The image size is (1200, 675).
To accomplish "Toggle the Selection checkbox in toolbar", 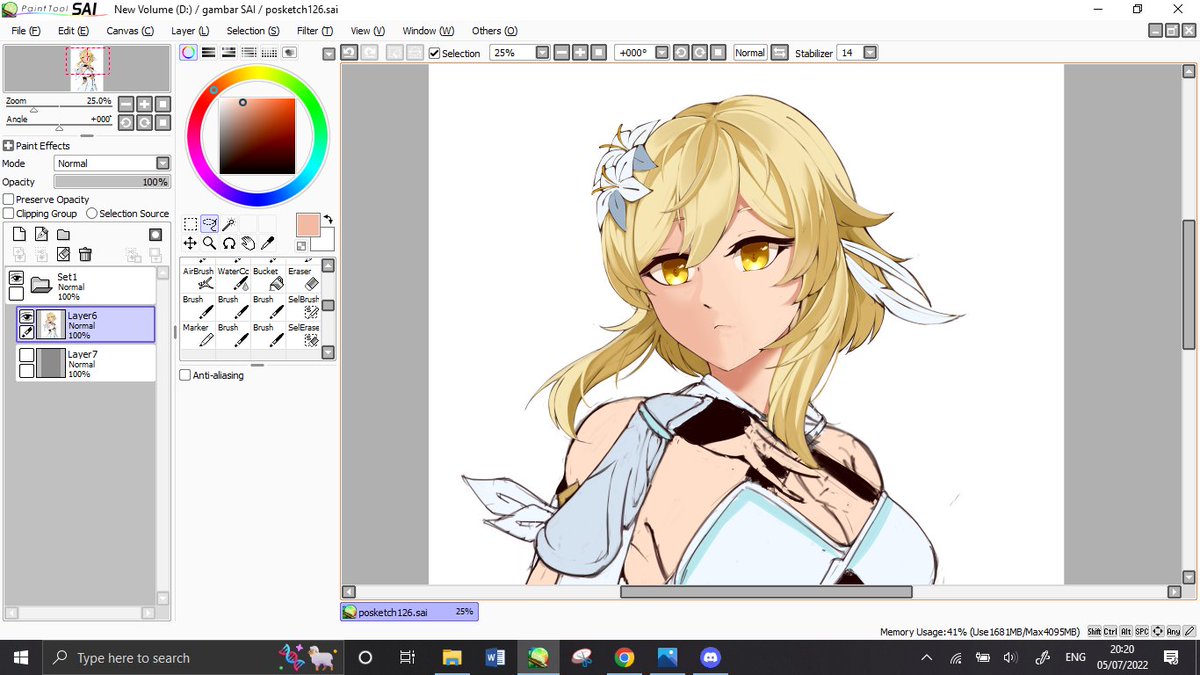I will [434, 53].
